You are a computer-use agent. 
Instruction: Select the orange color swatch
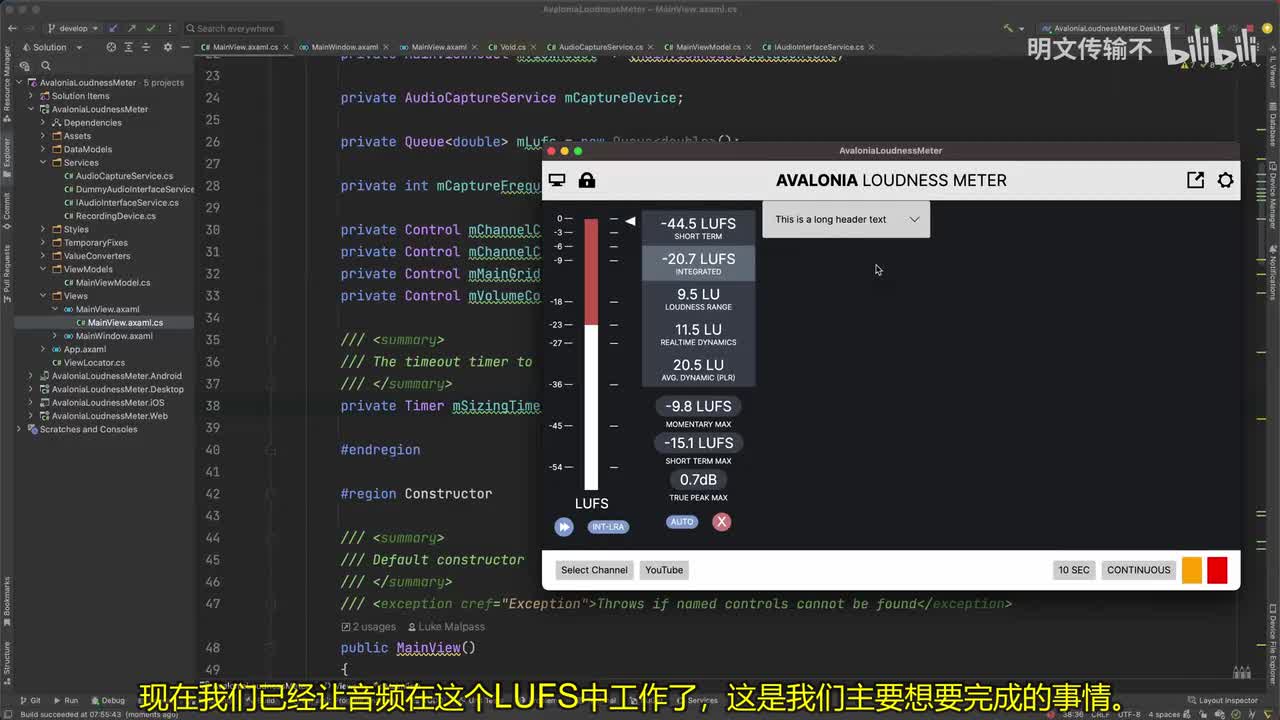1192,570
